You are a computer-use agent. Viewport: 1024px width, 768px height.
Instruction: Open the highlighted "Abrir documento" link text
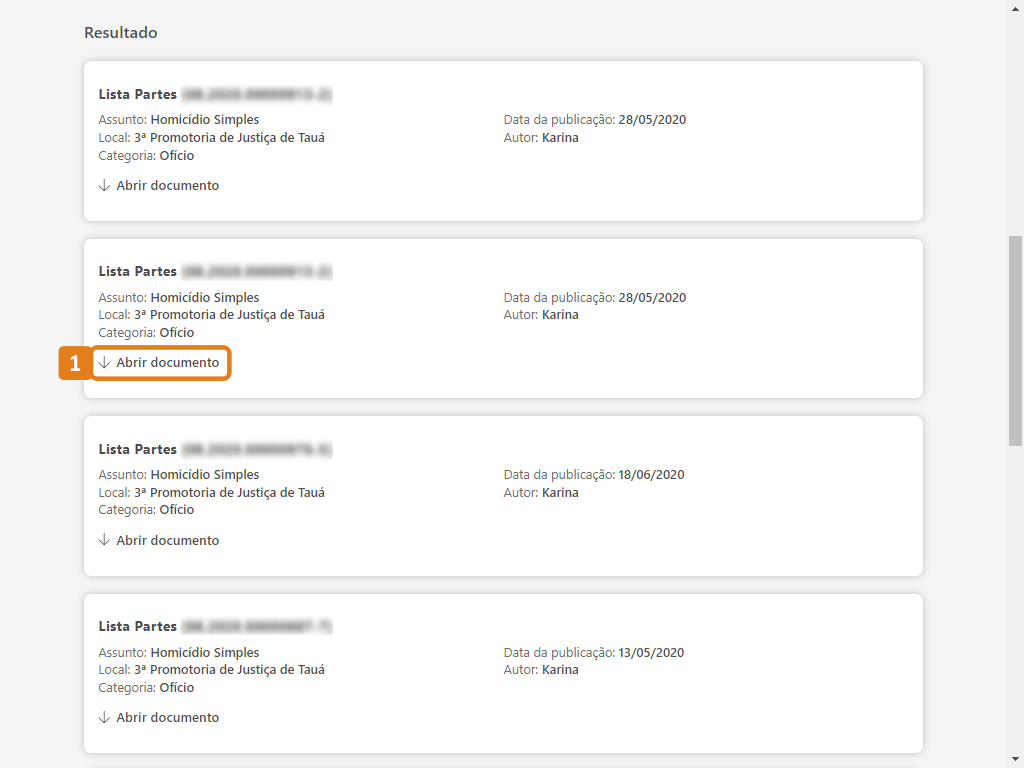pos(167,363)
